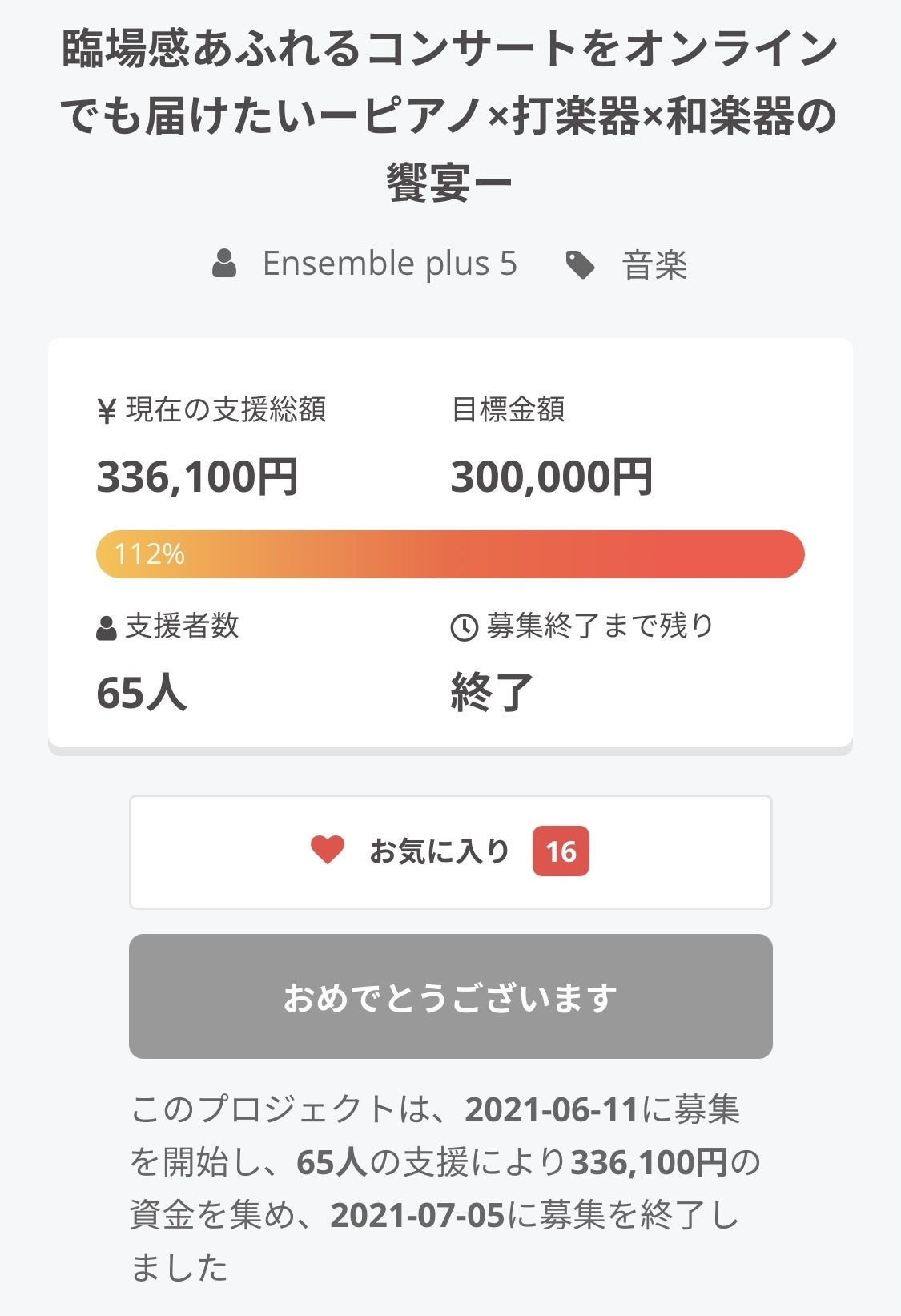This screenshot has width=901, height=1316.
Task: Open the Ensemble plus 5 creator link
Action: pyautogui.click(x=389, y=264)
